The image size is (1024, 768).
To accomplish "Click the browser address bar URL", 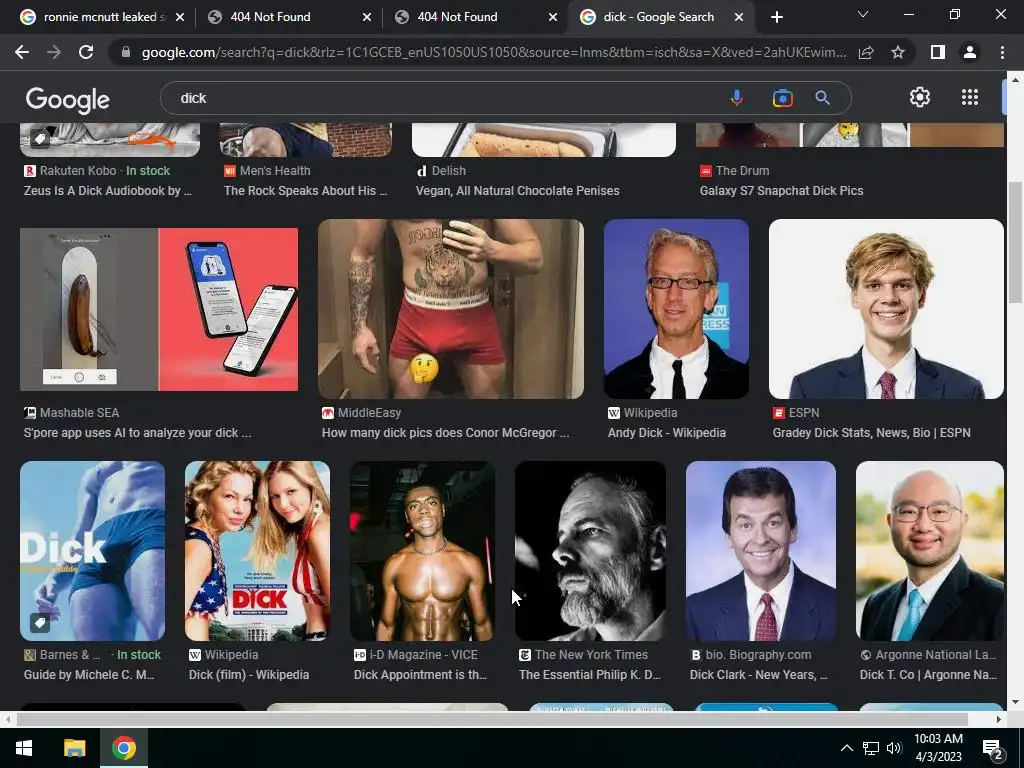I will [x=493, y=52].
